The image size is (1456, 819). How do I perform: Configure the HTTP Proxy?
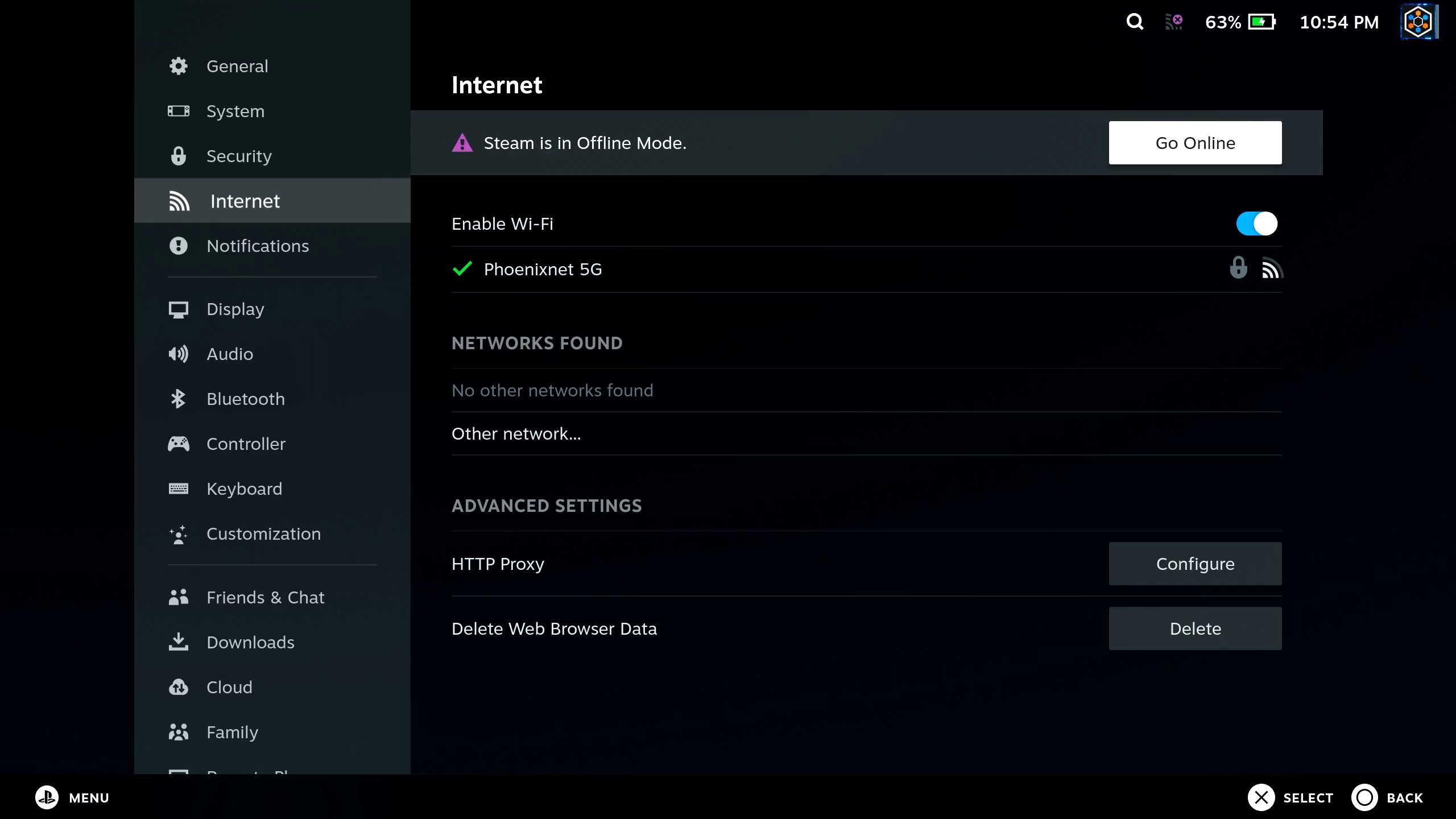coord(1195,564)
